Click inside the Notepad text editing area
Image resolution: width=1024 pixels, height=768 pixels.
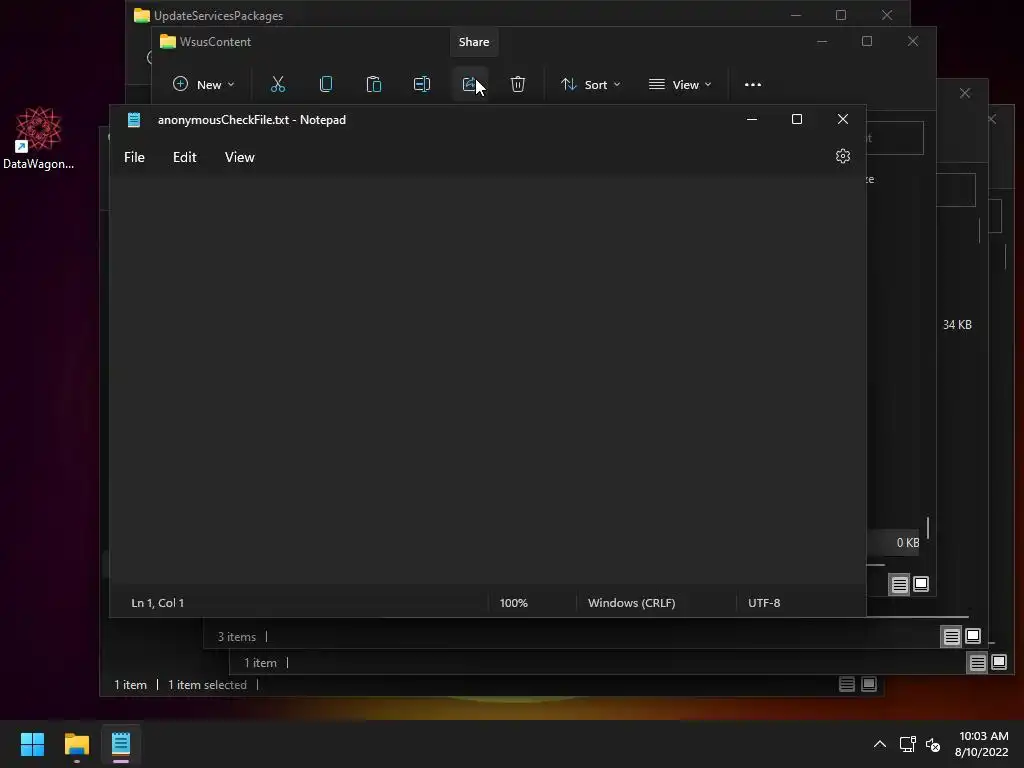tap(487, 379)
